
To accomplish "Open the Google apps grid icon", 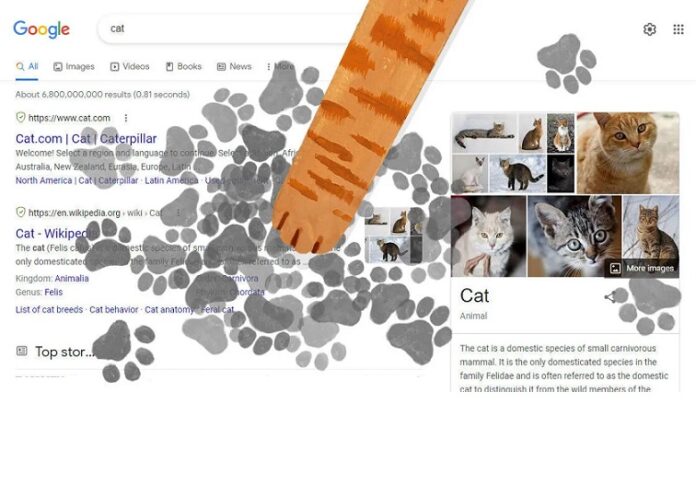I will tap(678, 29).
